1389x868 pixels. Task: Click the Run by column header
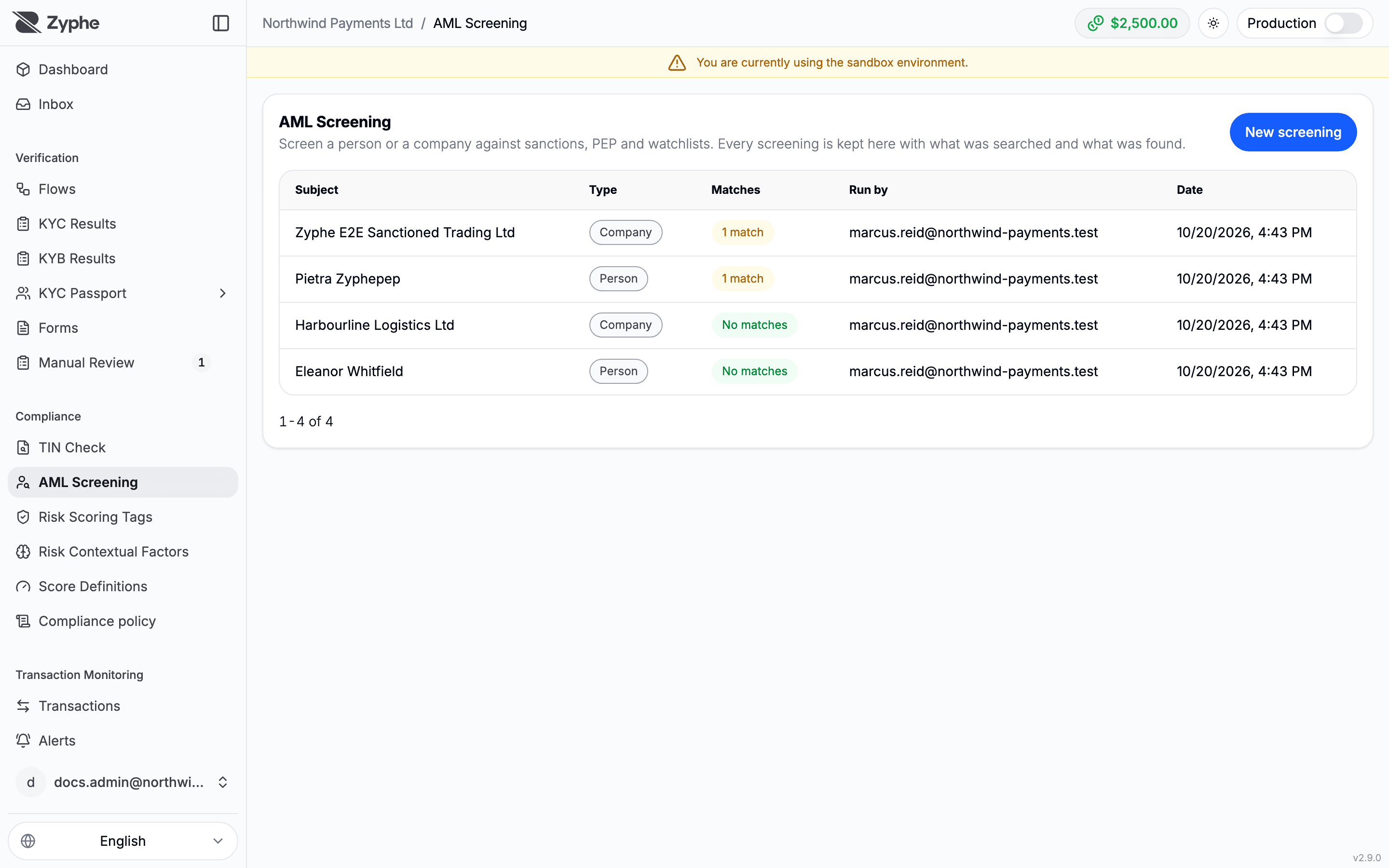point(868,190)
